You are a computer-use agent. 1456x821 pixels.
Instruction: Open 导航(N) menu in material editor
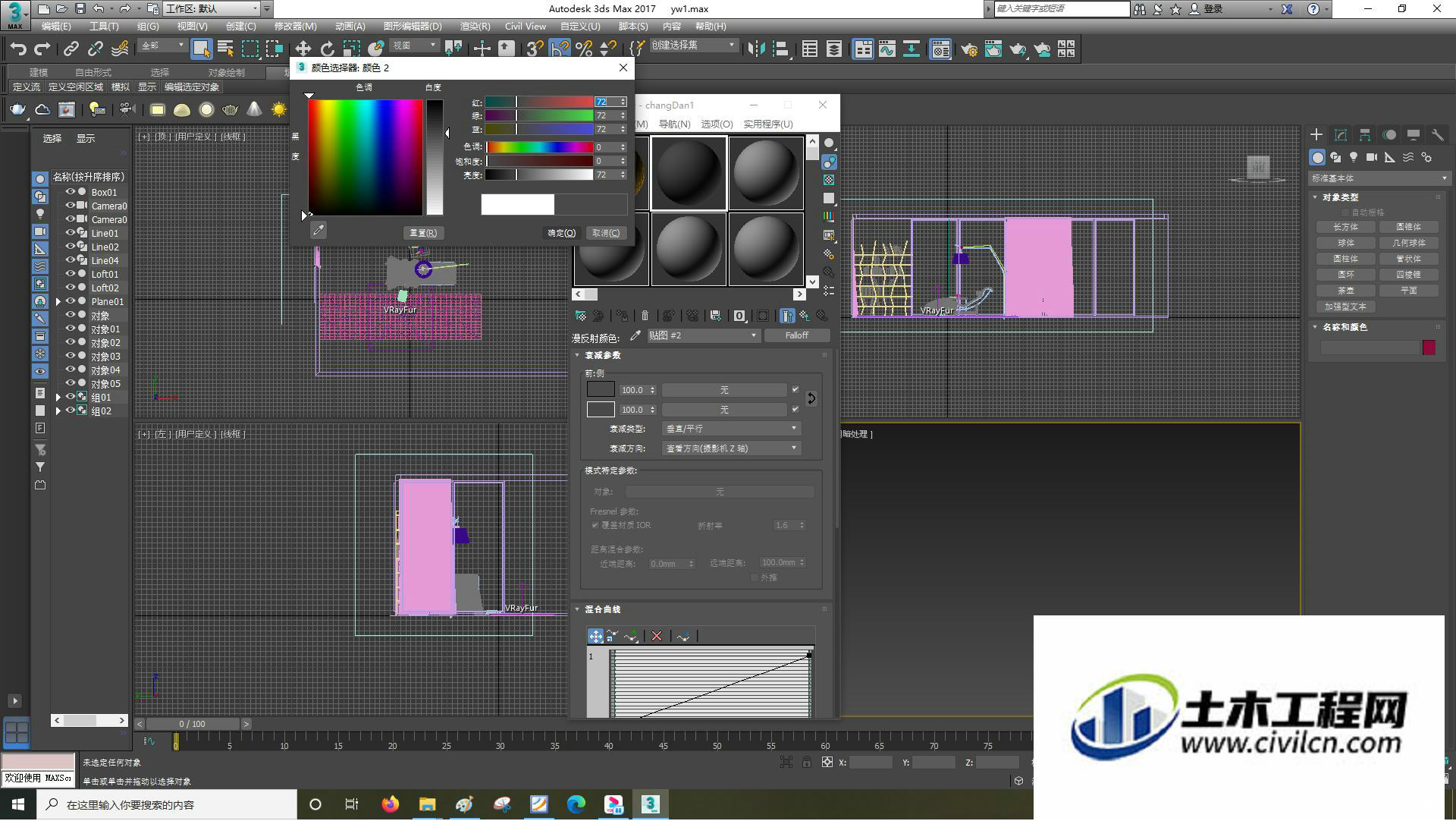tap(674, 124)
